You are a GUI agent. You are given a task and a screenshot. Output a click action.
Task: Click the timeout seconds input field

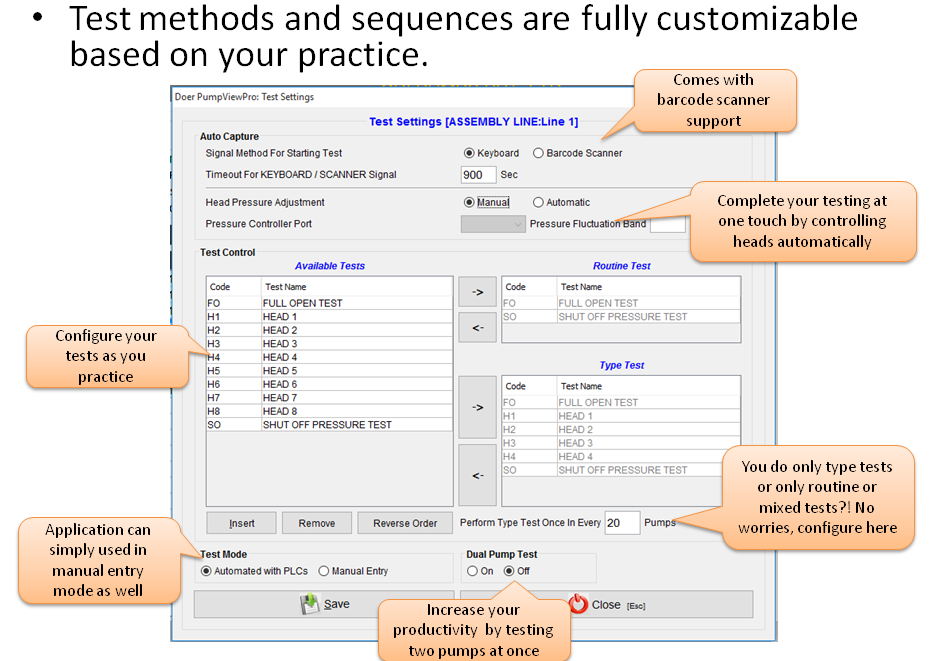pyautogui.click(x=478, y=175)
